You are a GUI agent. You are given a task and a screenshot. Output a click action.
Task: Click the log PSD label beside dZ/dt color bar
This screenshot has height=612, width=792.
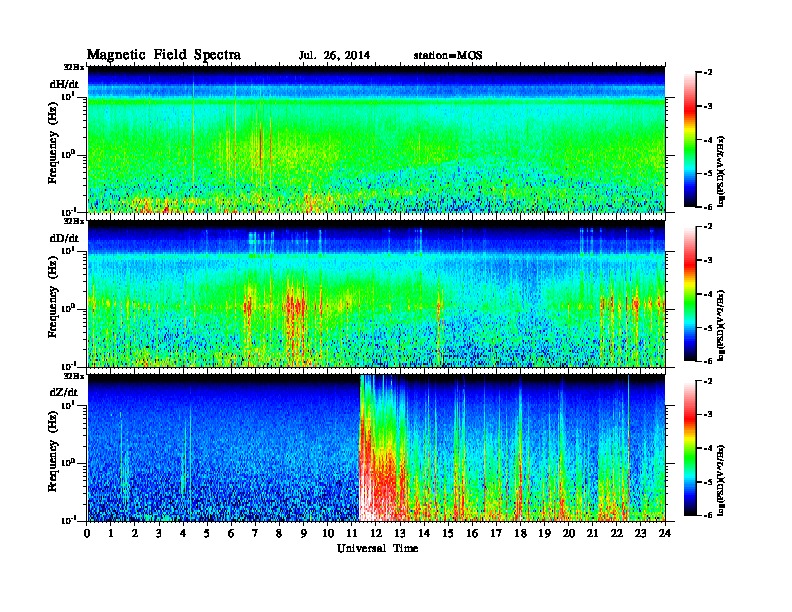tap(721, 479)
